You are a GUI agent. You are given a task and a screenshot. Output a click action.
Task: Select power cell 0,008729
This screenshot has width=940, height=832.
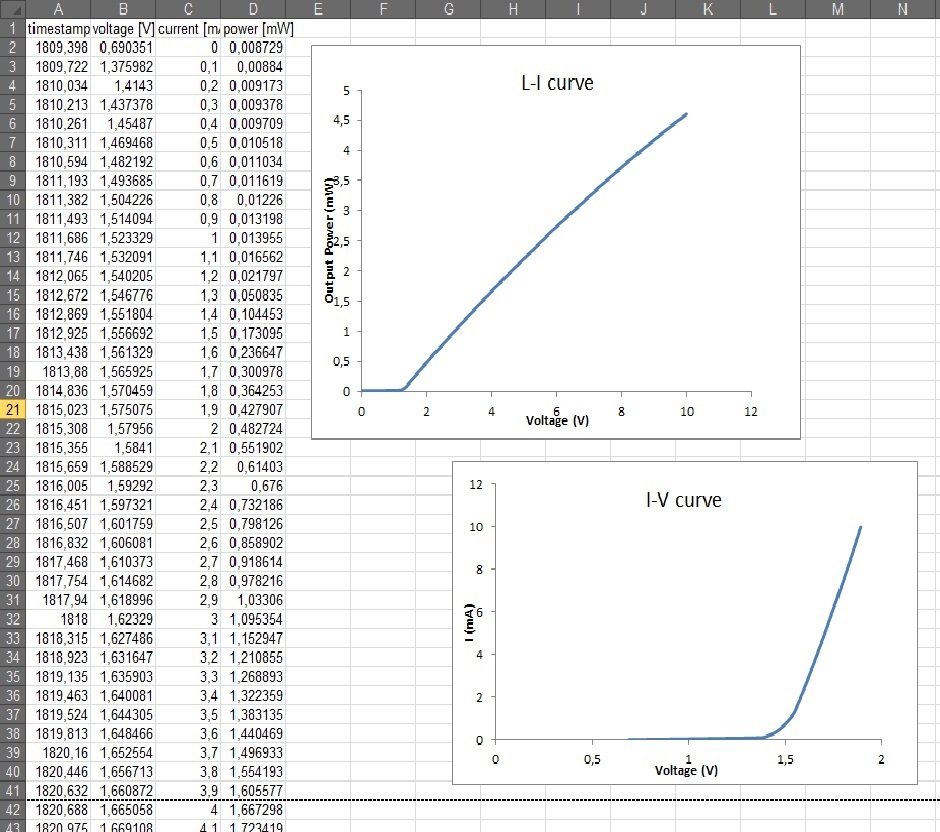coord(253,47)
